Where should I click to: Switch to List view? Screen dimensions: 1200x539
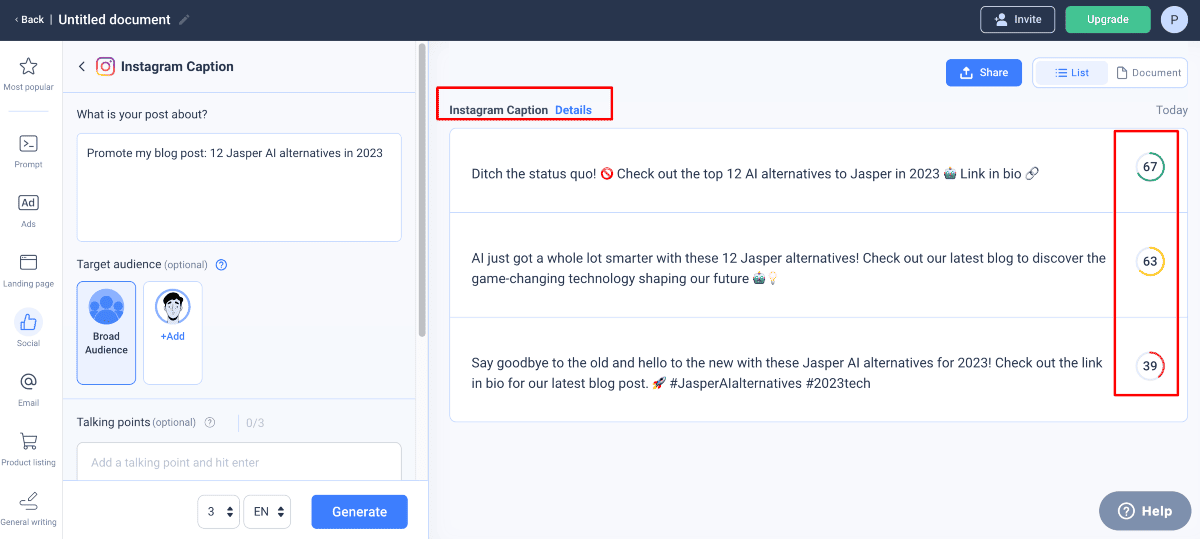tap(1071, 73)
